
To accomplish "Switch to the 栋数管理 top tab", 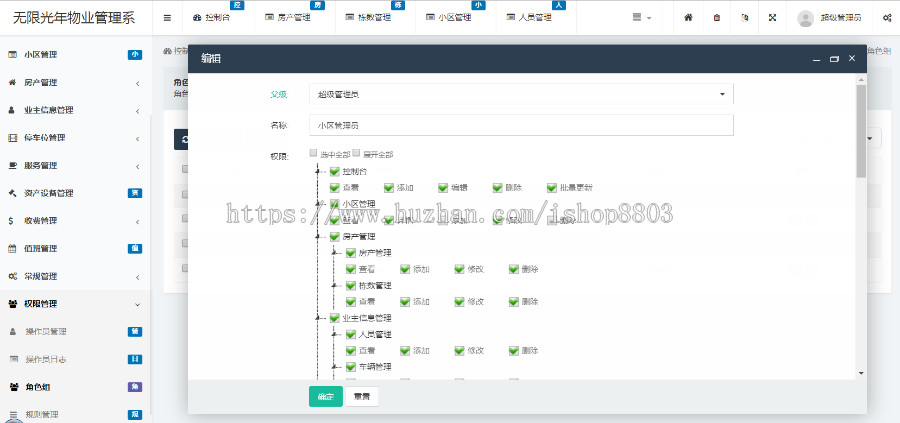I will (374, 18).
